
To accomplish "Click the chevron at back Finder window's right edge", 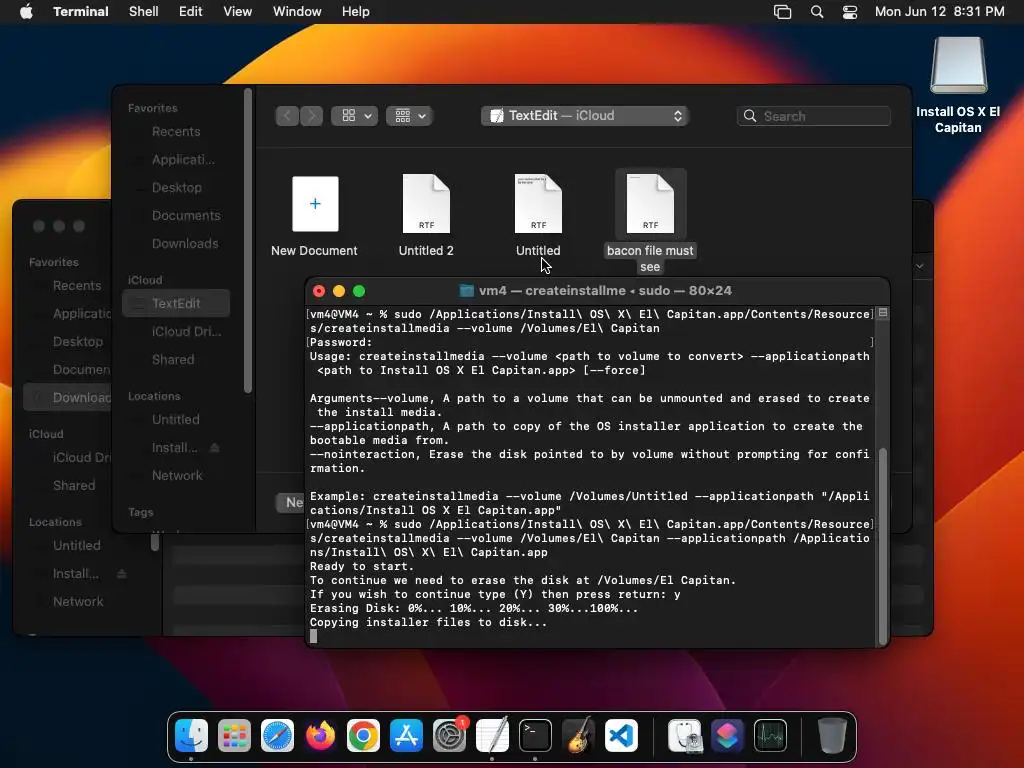I will tap(920, 266).
